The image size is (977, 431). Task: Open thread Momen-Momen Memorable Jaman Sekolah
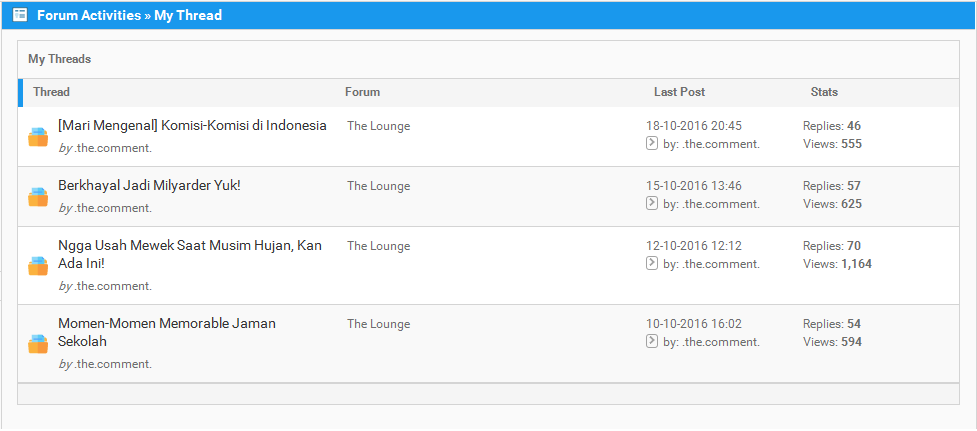coord(167,333)
